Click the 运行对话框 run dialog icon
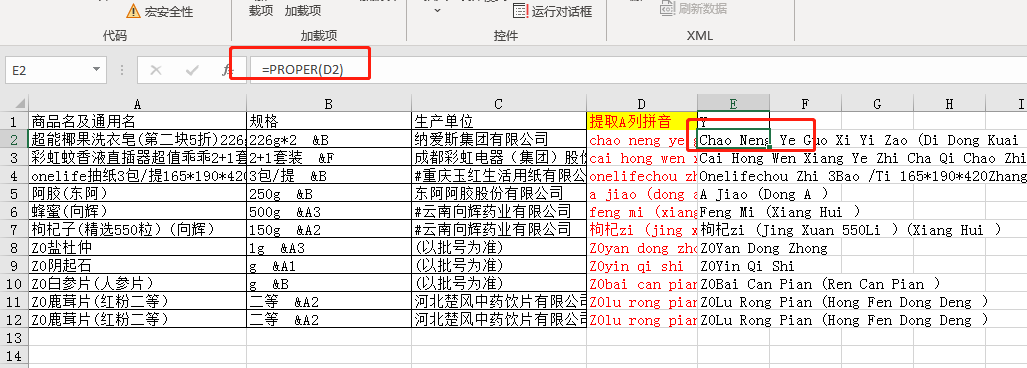 [x=521, y=10]
